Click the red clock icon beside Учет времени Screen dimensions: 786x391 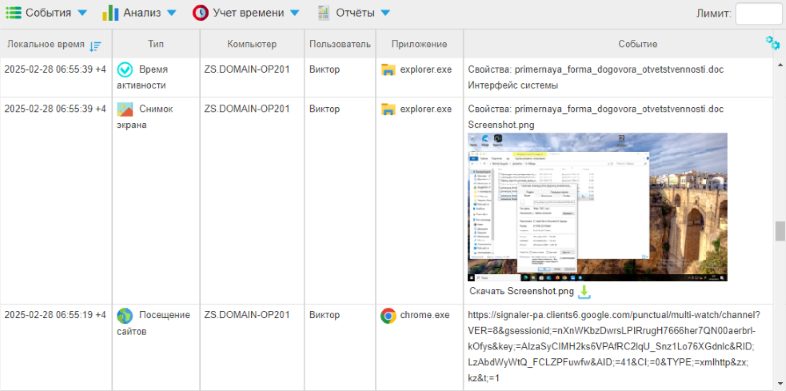click(201, 13)
